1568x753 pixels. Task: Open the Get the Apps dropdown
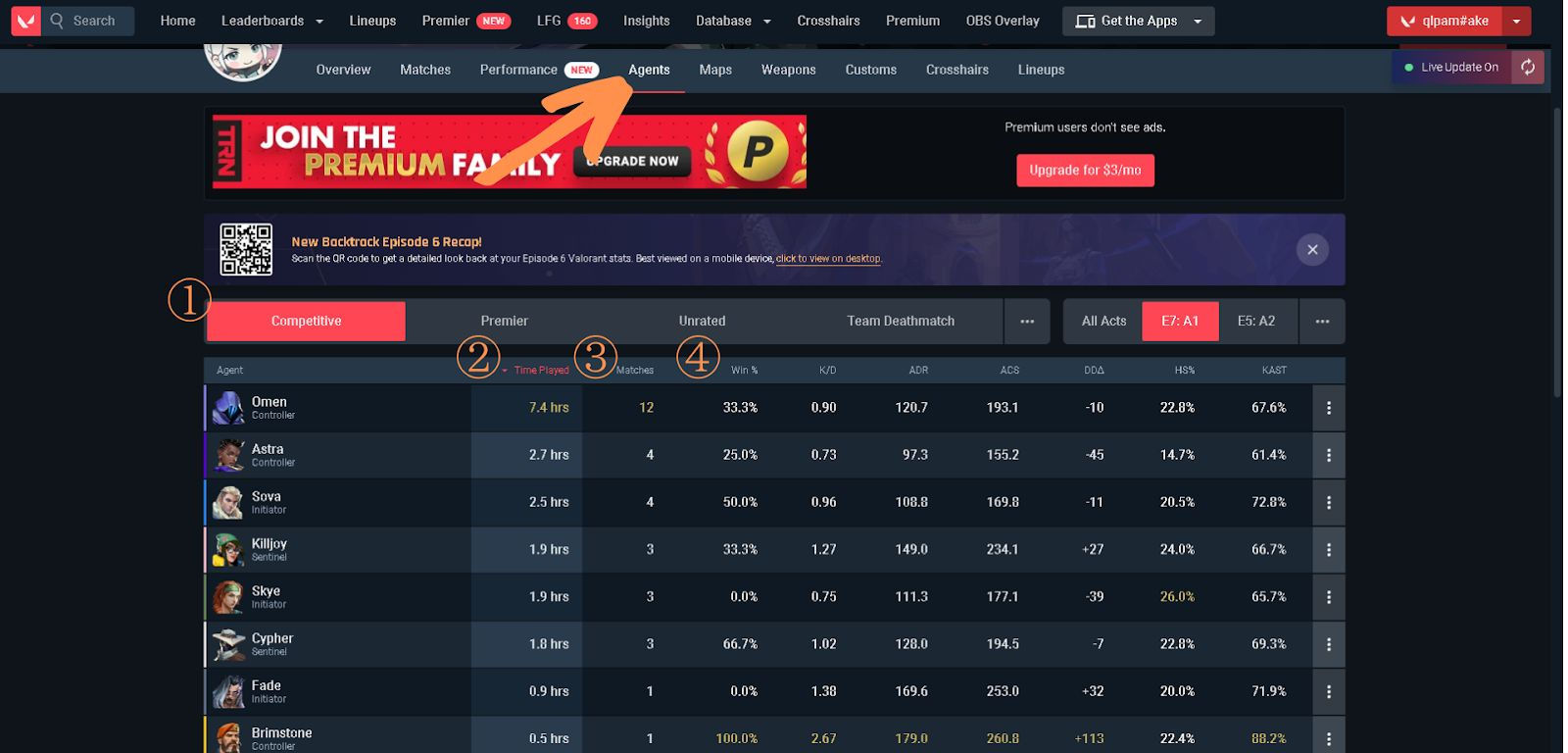click(x=1138, y=21)
